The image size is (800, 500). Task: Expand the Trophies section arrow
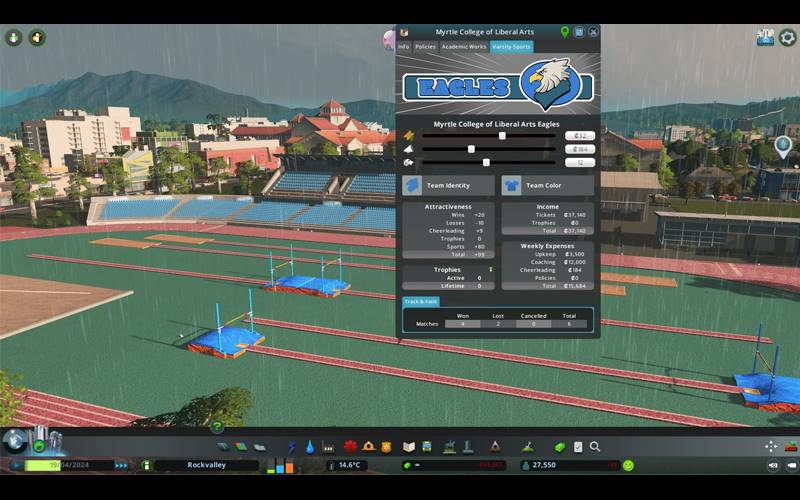(488, 269)
